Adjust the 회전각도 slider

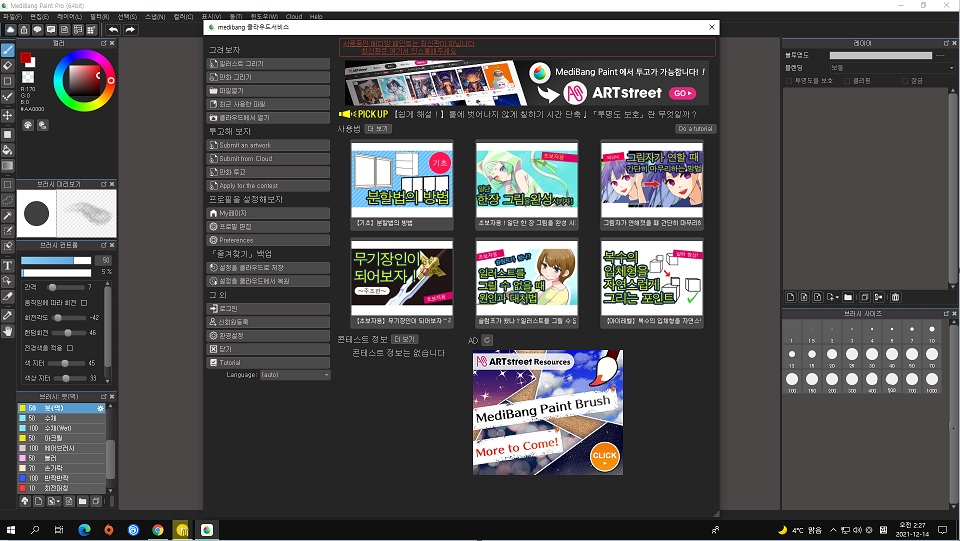tap(69, 318)
